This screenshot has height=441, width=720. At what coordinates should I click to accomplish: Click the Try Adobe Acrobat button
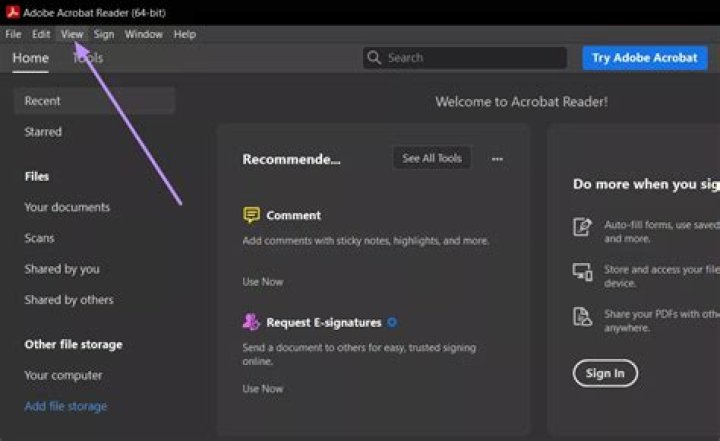pyautogui.click(x=645, y=58)
